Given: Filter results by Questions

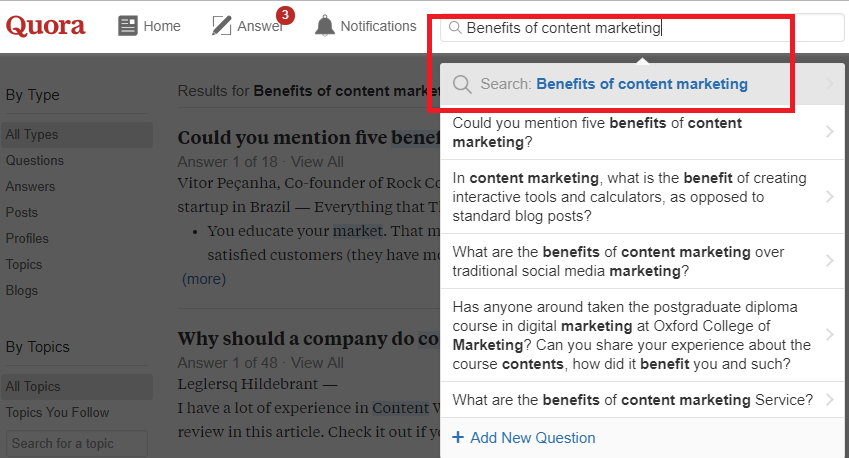Looking at the screenshot, I should tap(35, 160).
